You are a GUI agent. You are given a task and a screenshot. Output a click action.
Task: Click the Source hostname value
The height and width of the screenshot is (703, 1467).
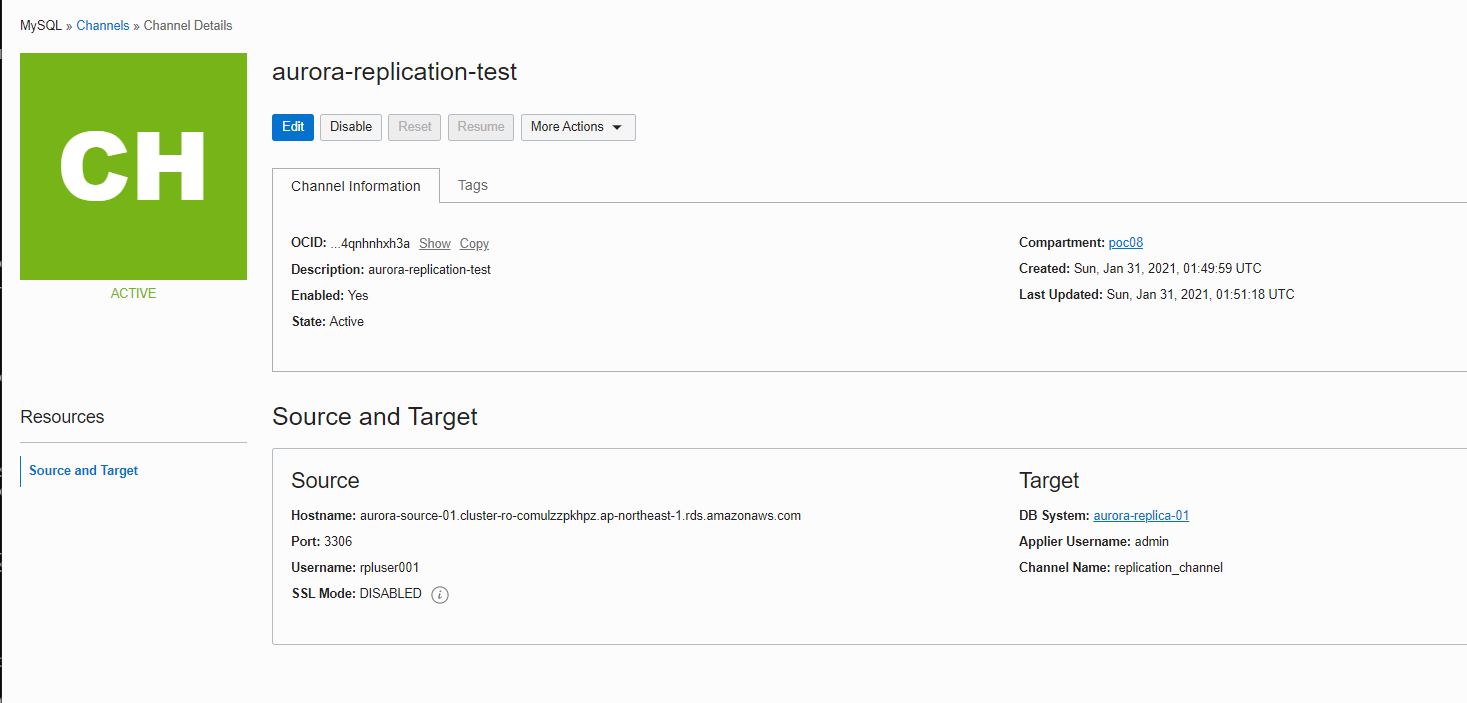click(580, 516)
